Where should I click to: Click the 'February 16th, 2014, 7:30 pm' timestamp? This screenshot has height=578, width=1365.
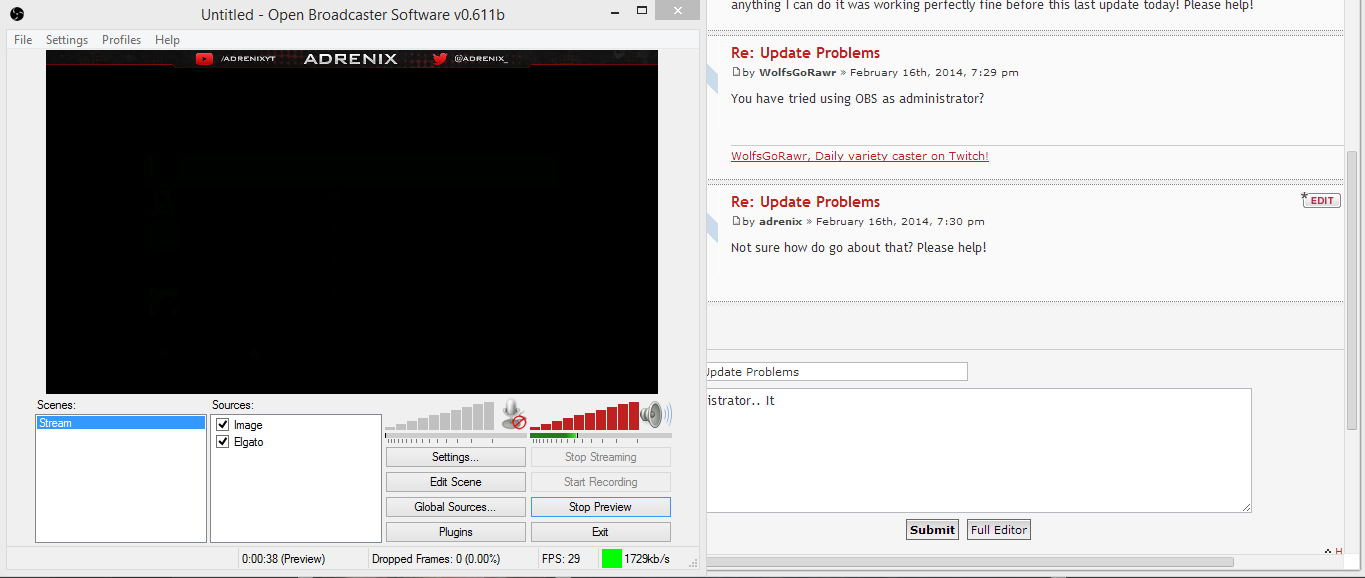(x=900, y=222)
